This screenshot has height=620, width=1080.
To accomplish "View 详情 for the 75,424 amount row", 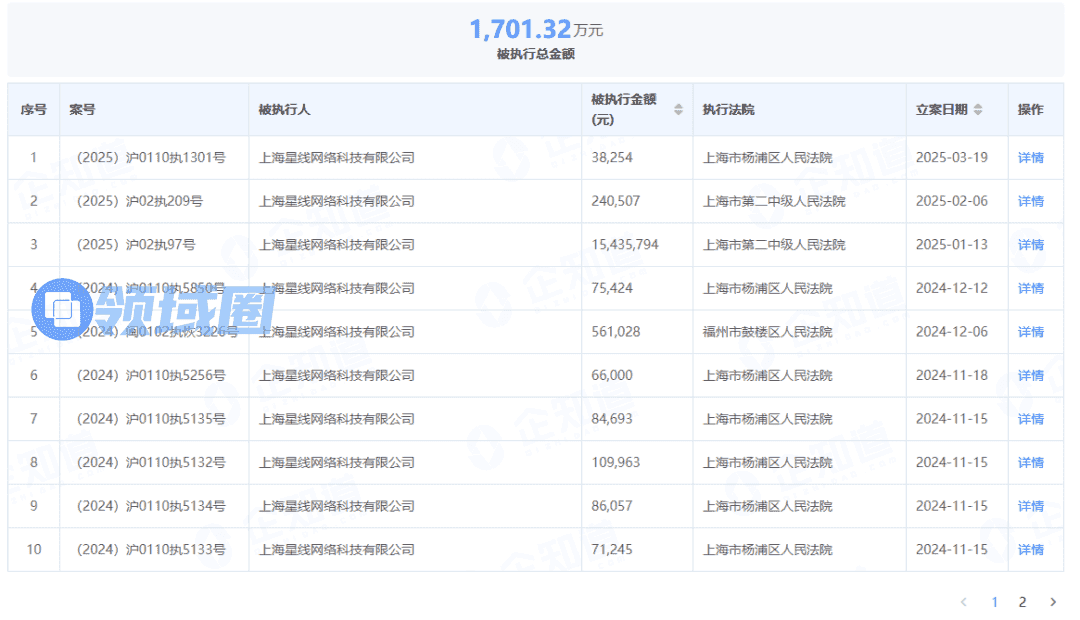I will tap(1030, 288).
